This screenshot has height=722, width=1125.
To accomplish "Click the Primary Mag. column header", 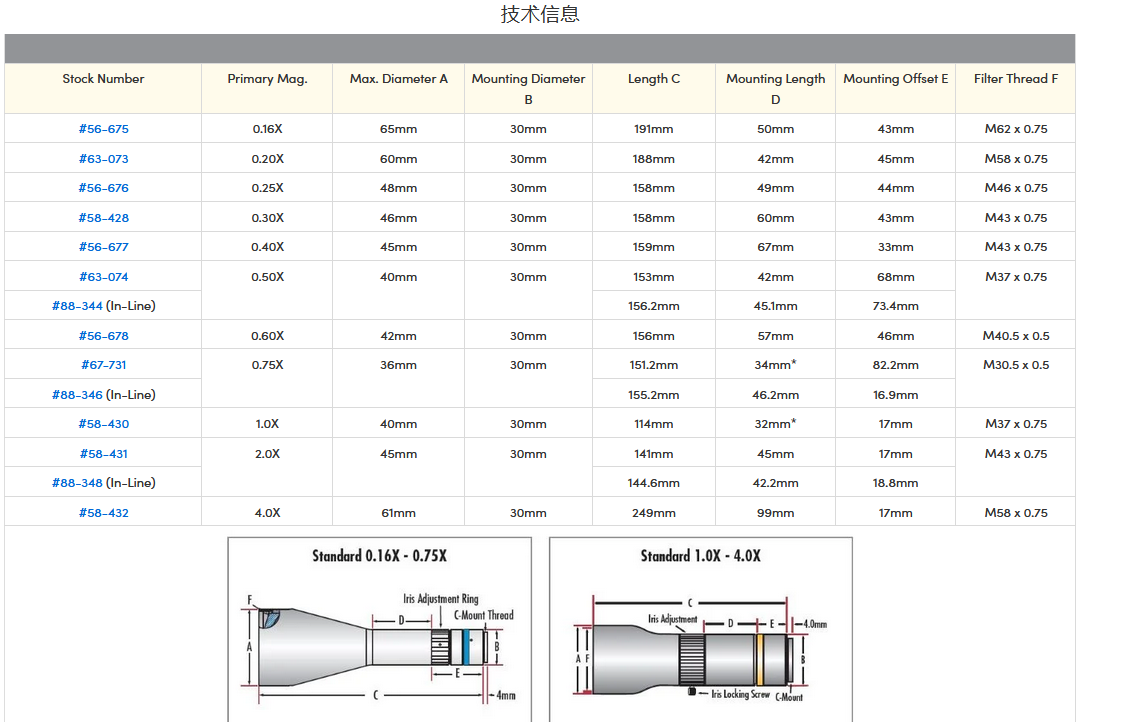I will click(267, 79).
